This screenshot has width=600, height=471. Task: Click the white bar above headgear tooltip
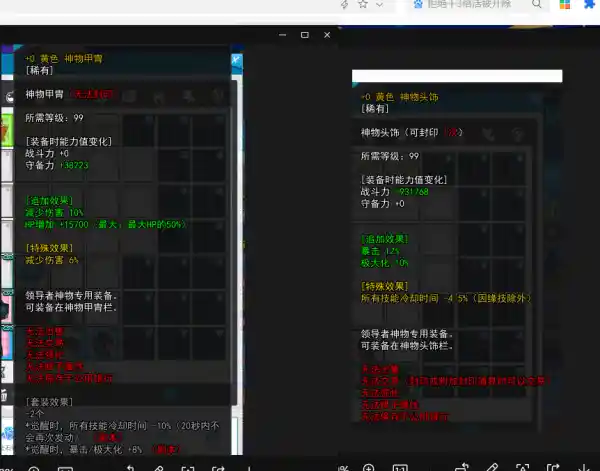coord(457,76)
